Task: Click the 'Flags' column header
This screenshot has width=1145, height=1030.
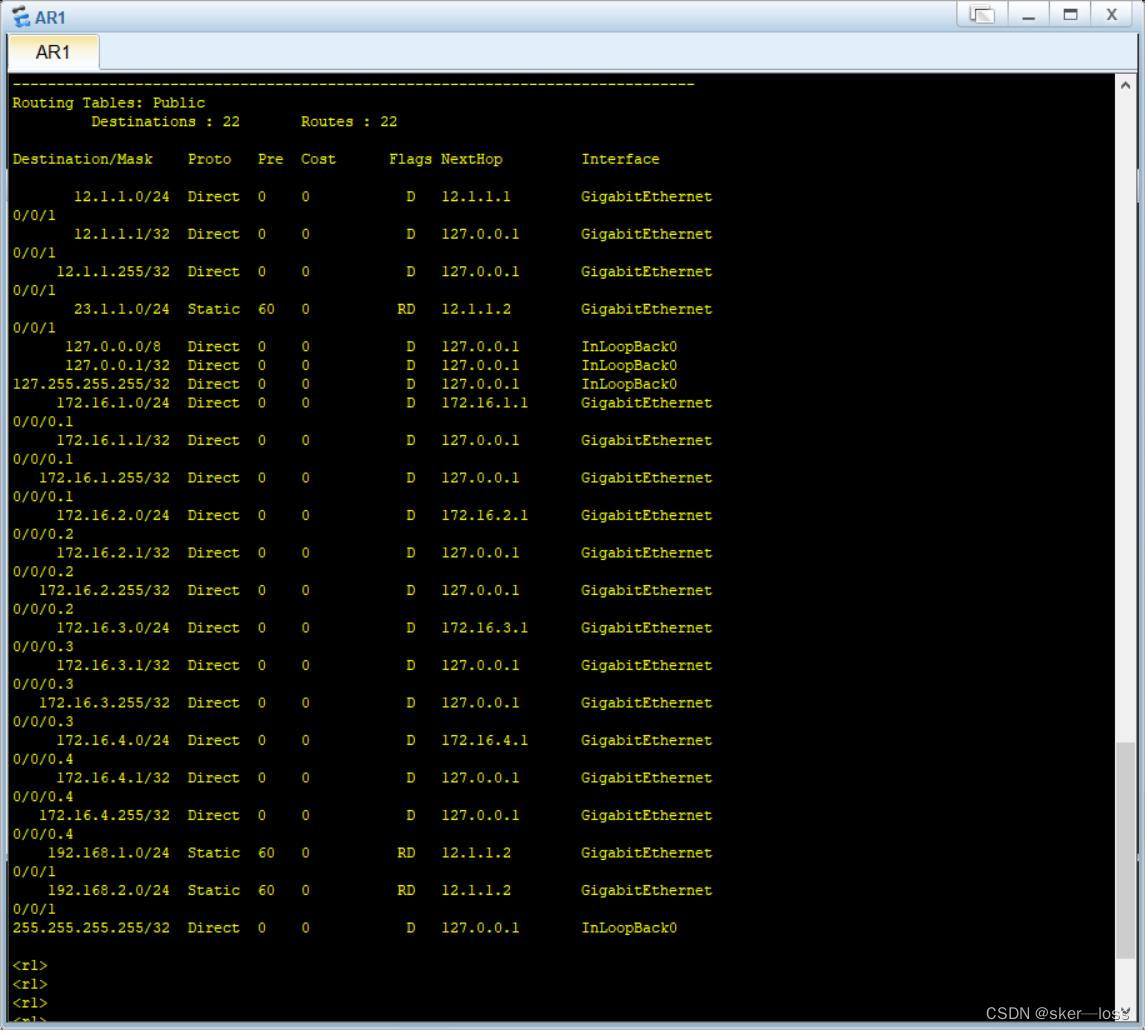Action: [x=410, y=159]
